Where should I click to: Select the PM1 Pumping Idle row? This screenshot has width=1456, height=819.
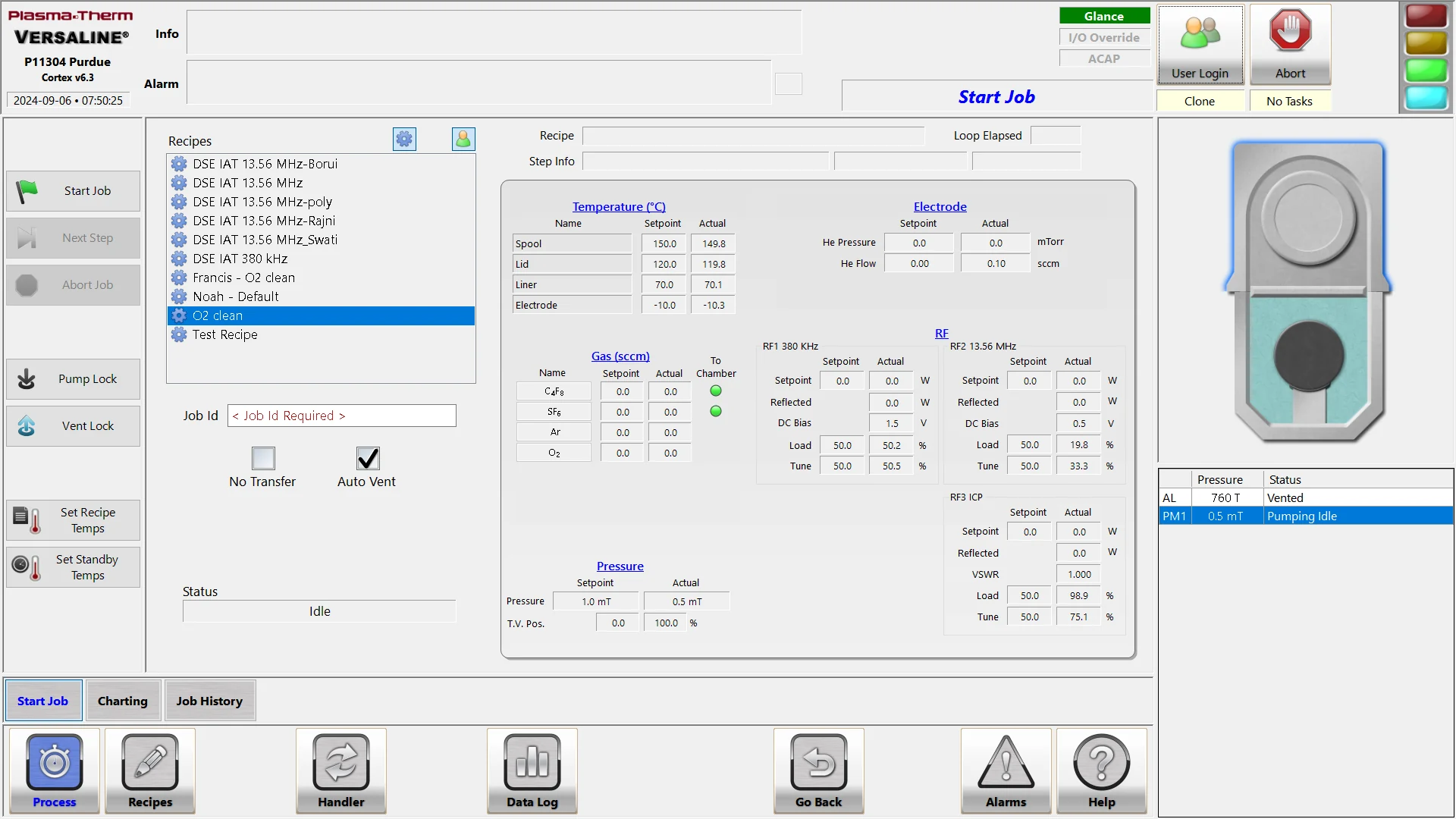point(1306,516)
